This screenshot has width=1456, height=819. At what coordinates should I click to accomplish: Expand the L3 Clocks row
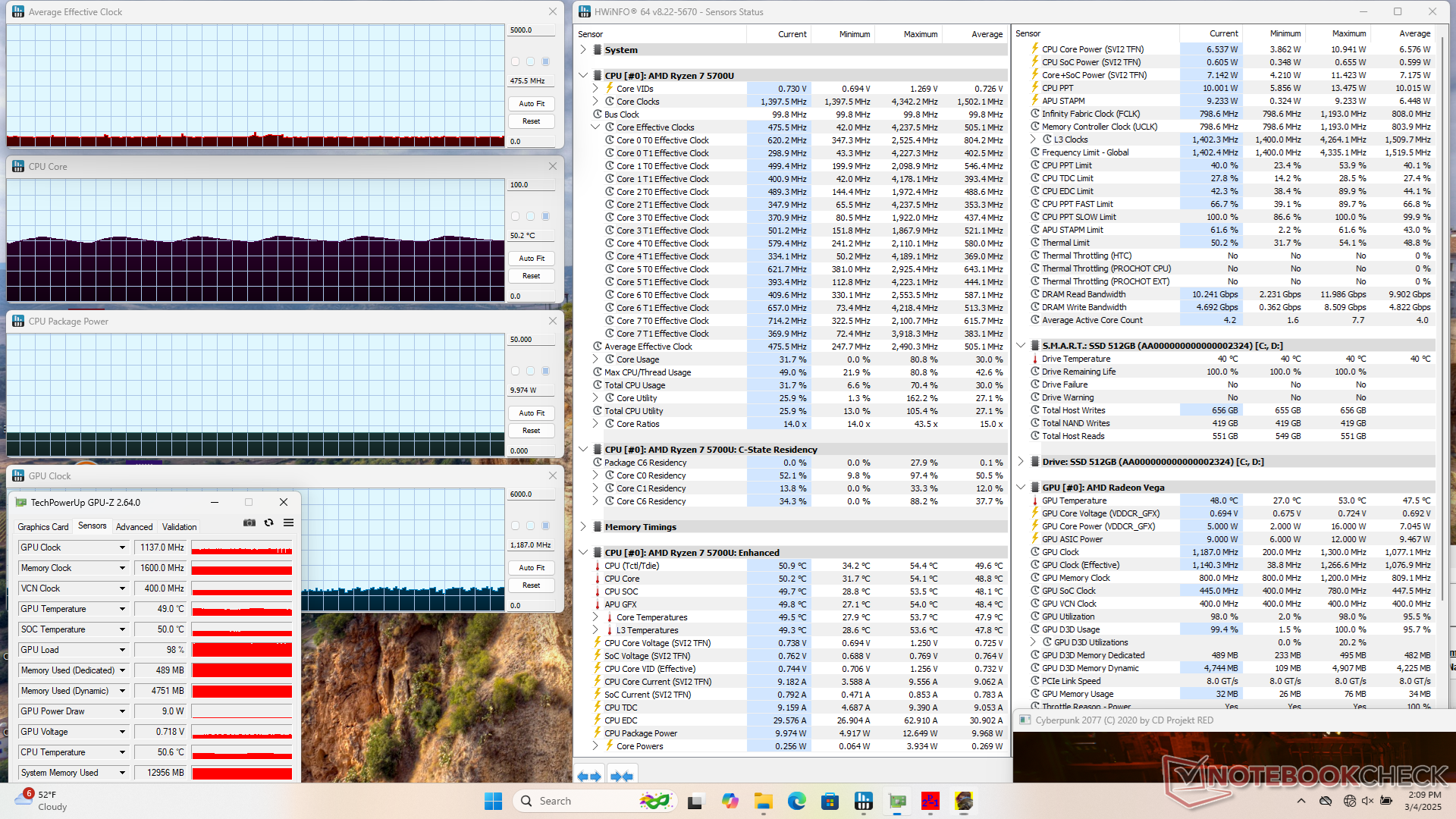[x=1033, y=140]
